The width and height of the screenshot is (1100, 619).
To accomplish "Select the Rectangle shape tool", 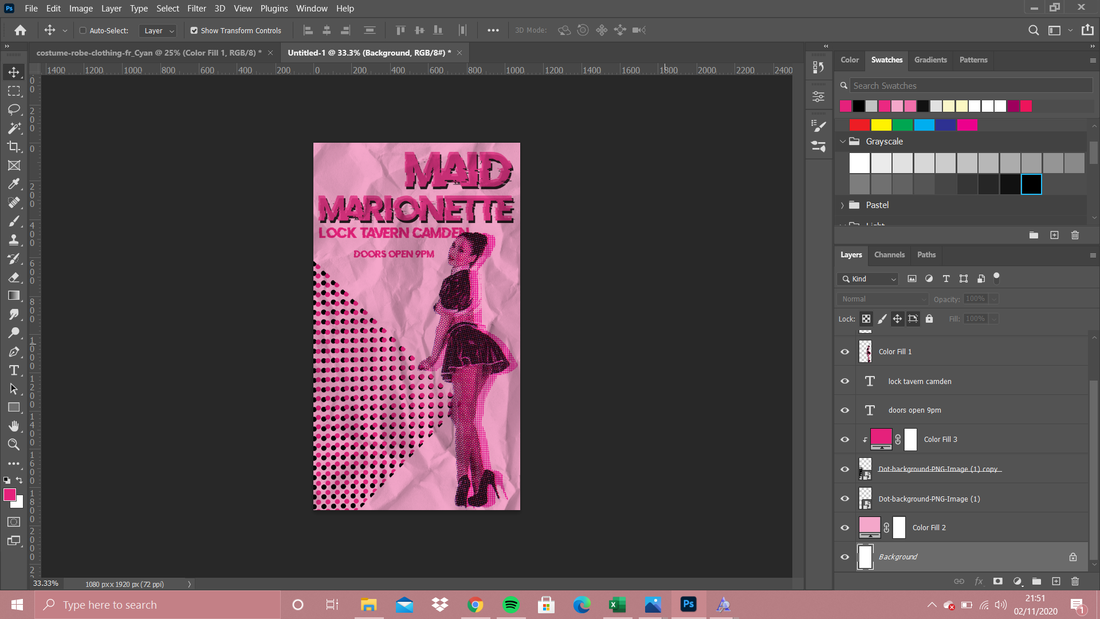I will click(13, 407).
